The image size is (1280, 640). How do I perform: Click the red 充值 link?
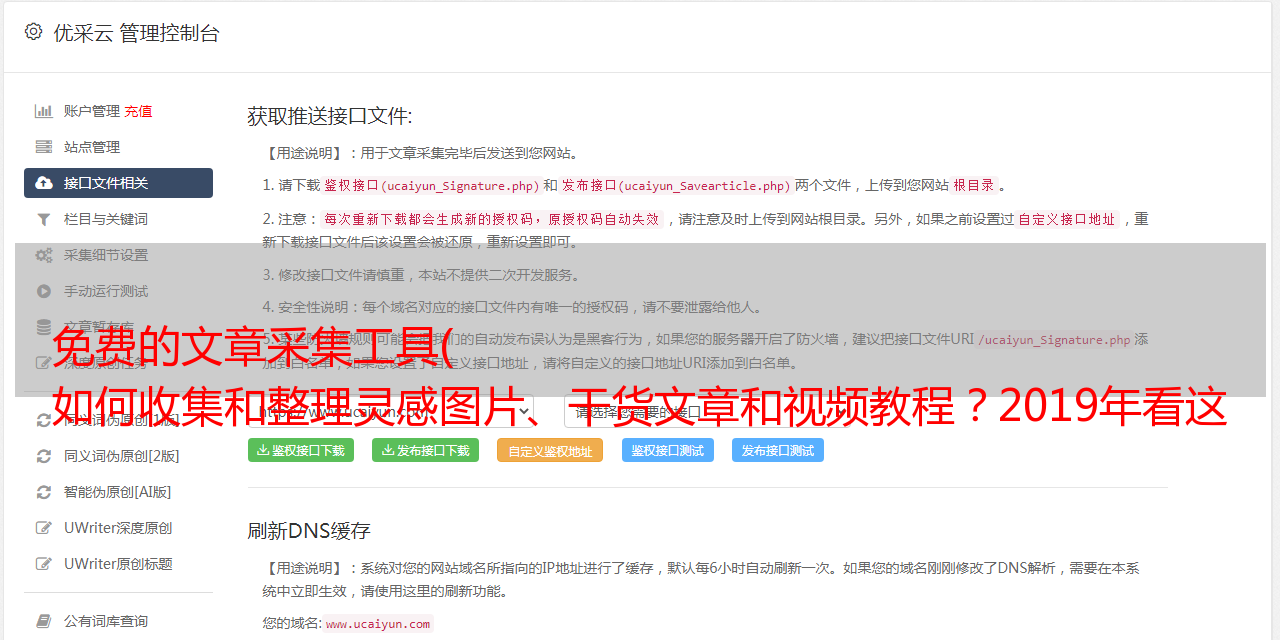click(138, 111)
